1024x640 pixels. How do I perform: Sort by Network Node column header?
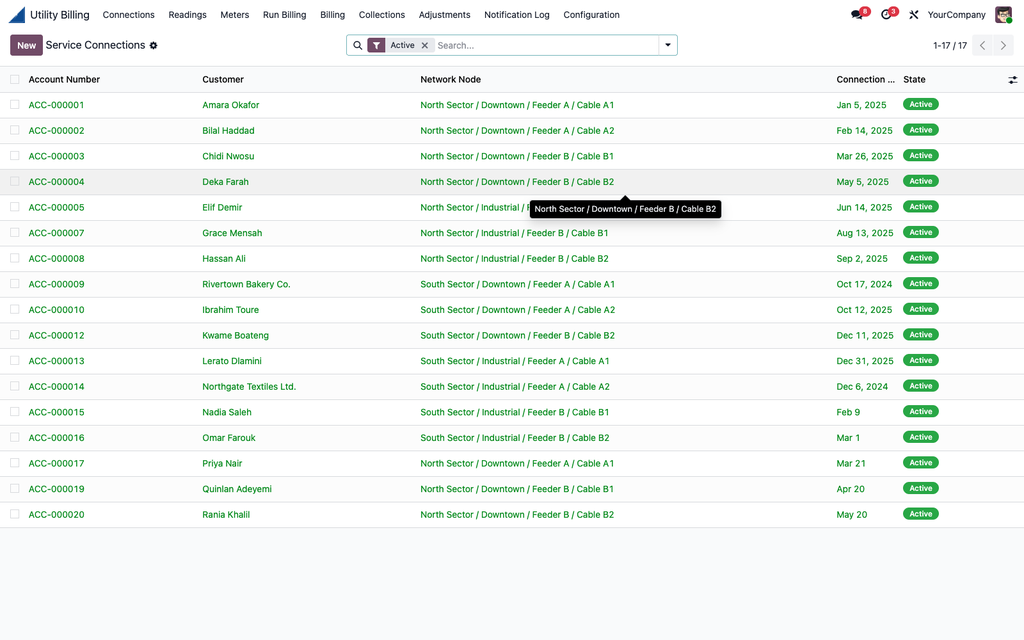[451, 80]
